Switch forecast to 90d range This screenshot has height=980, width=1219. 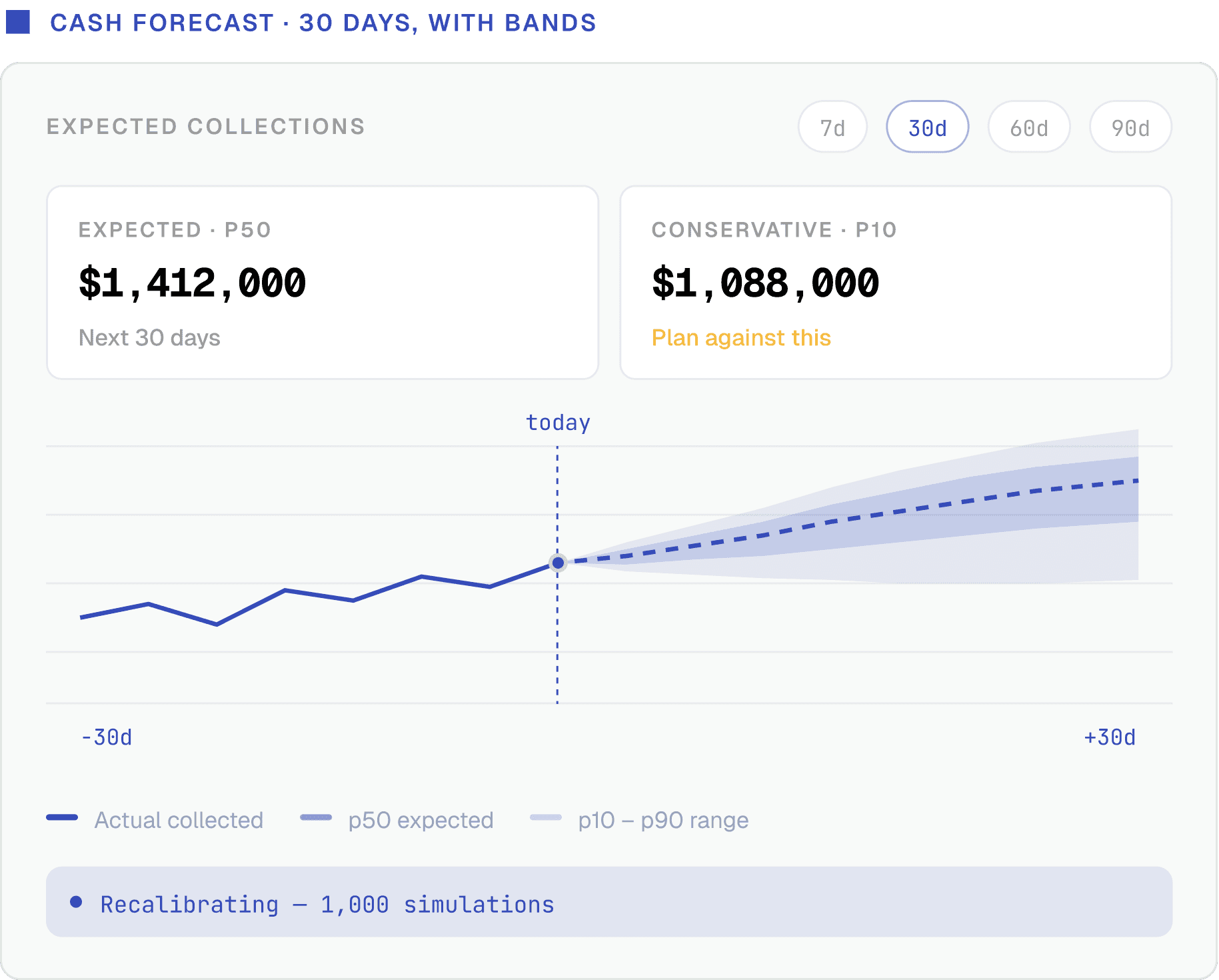click(x=1130, y=127)
